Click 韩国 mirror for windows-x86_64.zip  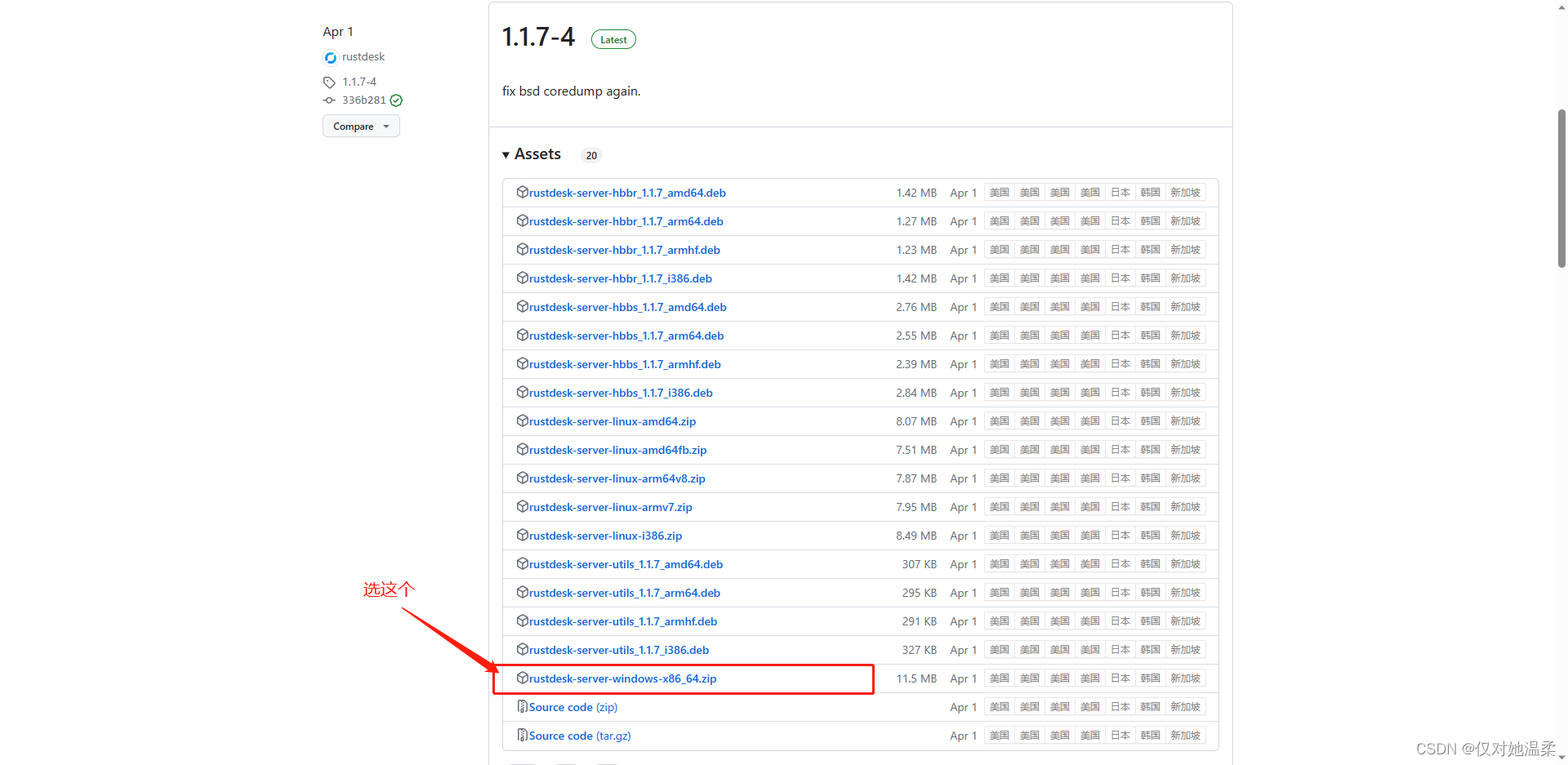(x=1151, y=678)
